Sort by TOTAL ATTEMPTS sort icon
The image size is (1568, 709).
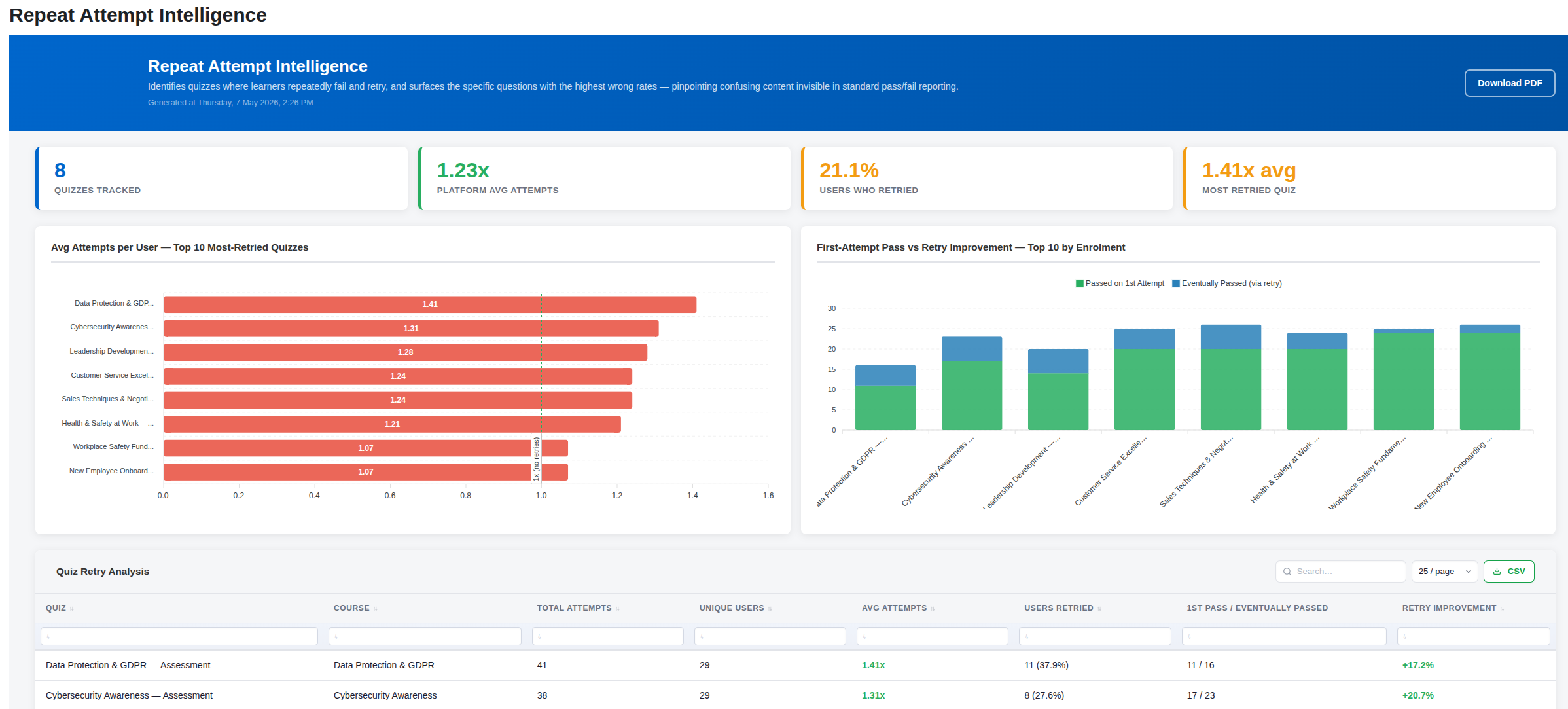[x=617, y=609]
